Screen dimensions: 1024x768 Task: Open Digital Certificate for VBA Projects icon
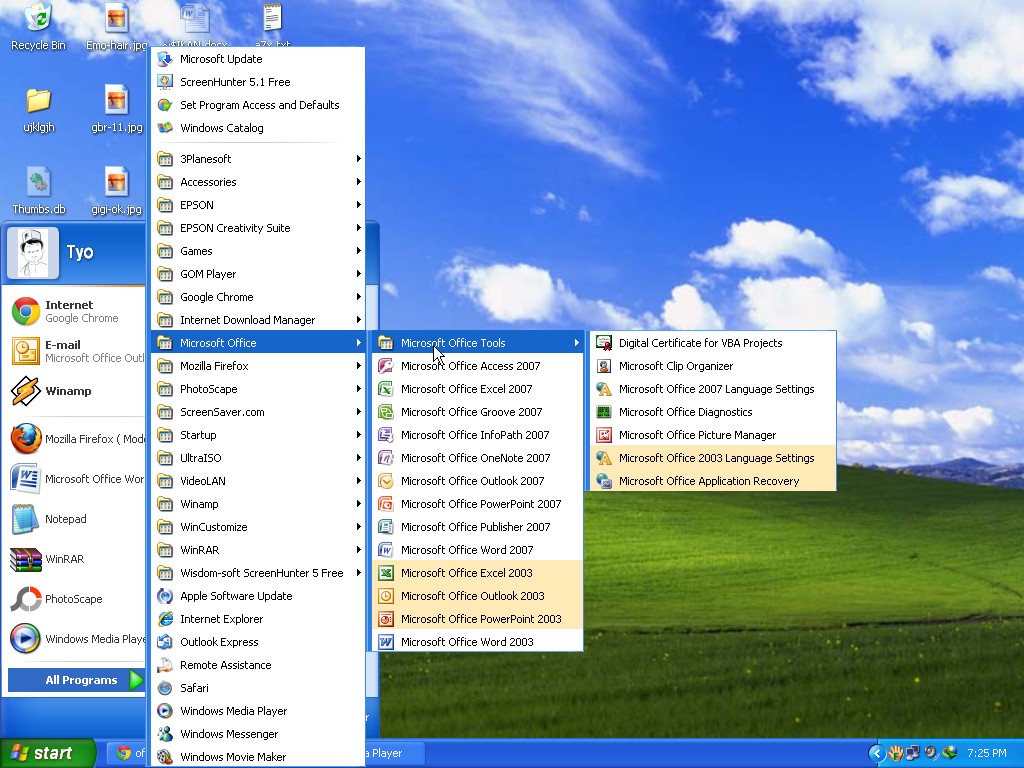(604, 344)
